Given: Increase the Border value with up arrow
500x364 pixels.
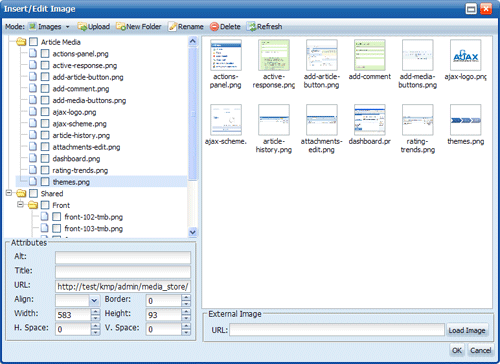Looking at the screenshot, I should [x=186, y=298].
